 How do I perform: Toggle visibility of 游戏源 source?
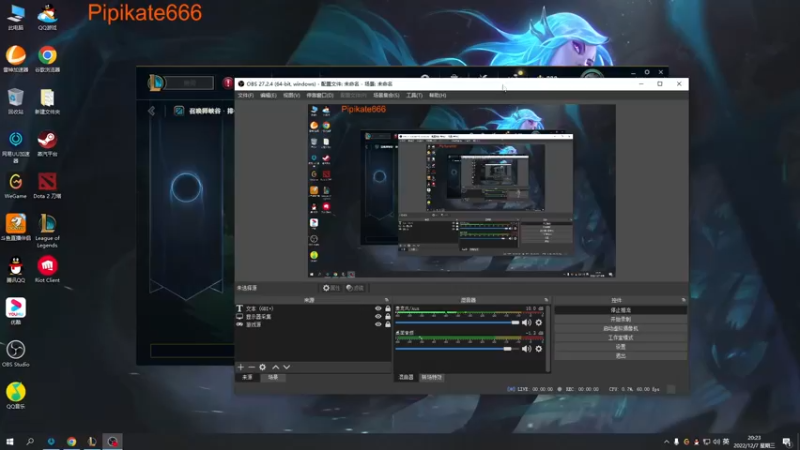[x=378, y=324]
